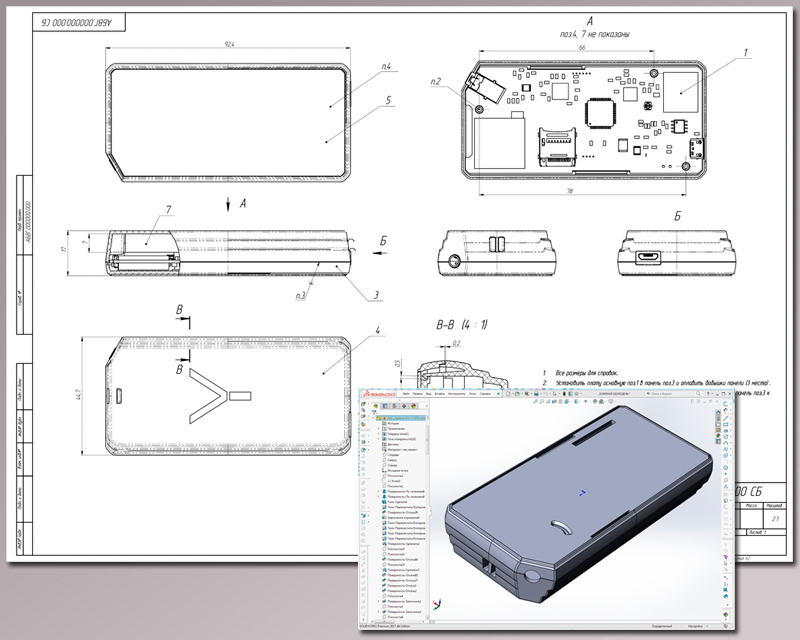Click the Options gear icon
800x640 pixels.
pos(577,393)
